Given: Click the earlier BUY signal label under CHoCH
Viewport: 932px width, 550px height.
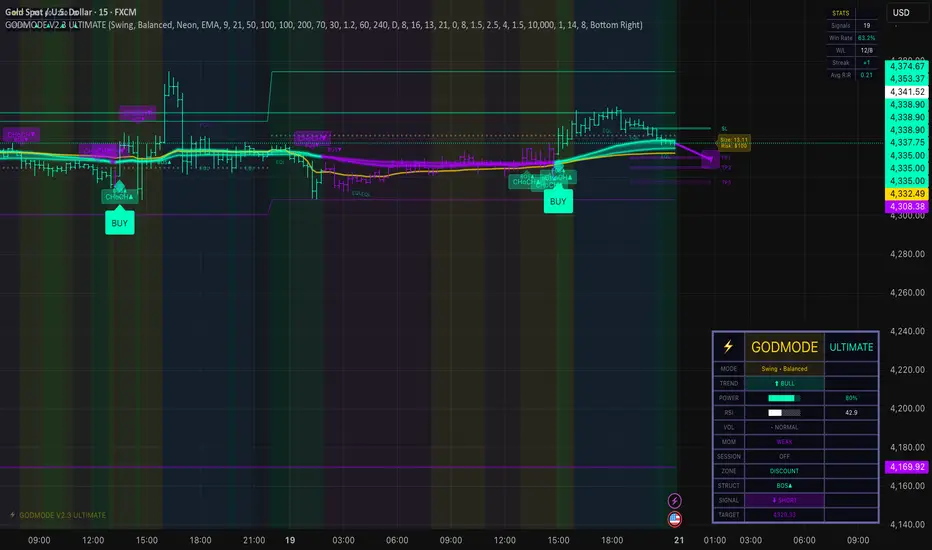Looking at the screenshot, I should tap(119, 223).
